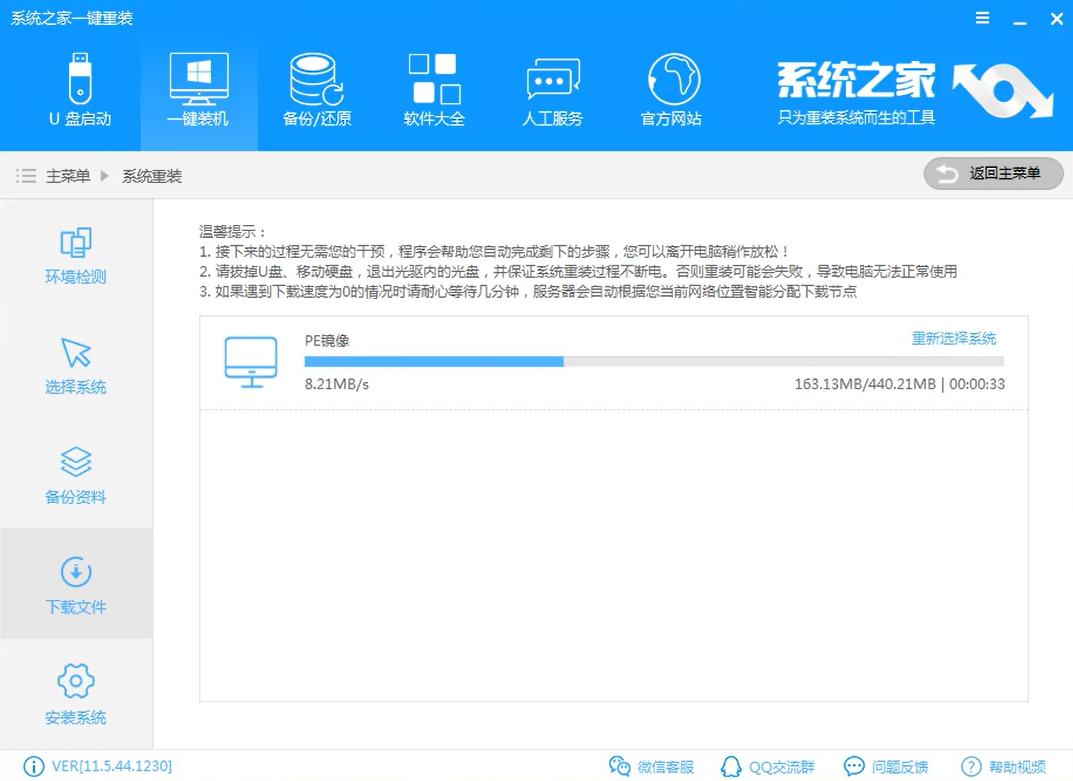Click the 重新选择系统 link
Image resolution: width=1073 pixels, height=781 pixels.
tap(954, 340)
